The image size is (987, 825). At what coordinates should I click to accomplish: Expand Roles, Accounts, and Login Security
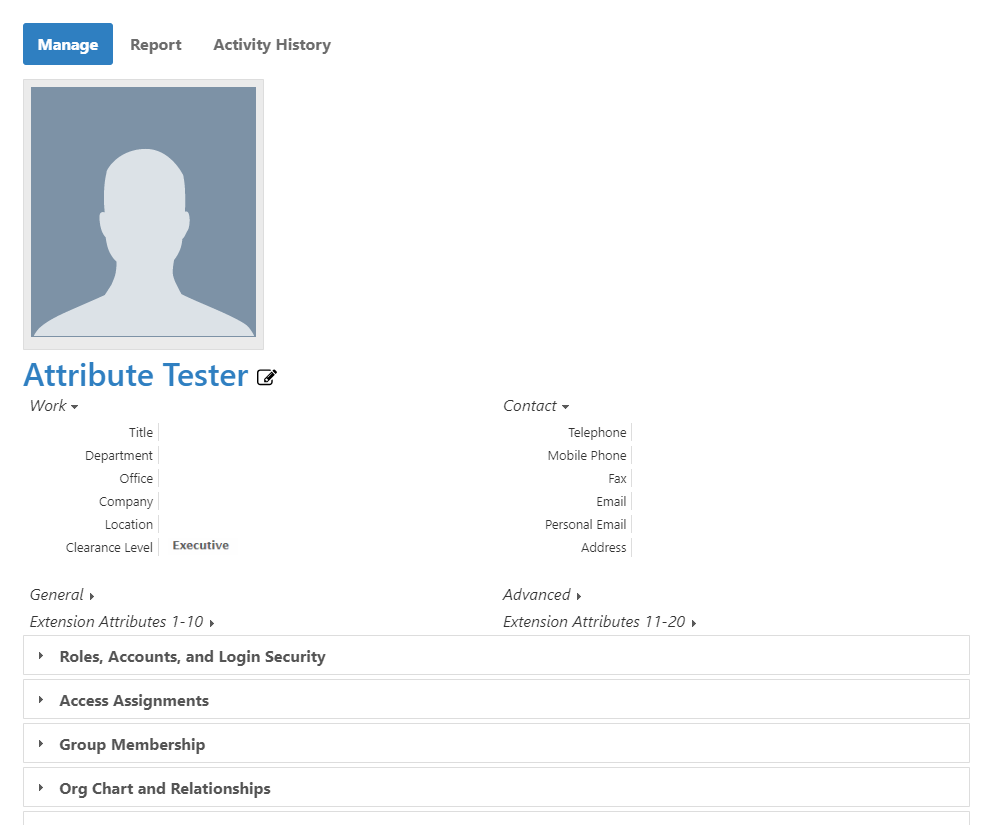pos(192,656)
